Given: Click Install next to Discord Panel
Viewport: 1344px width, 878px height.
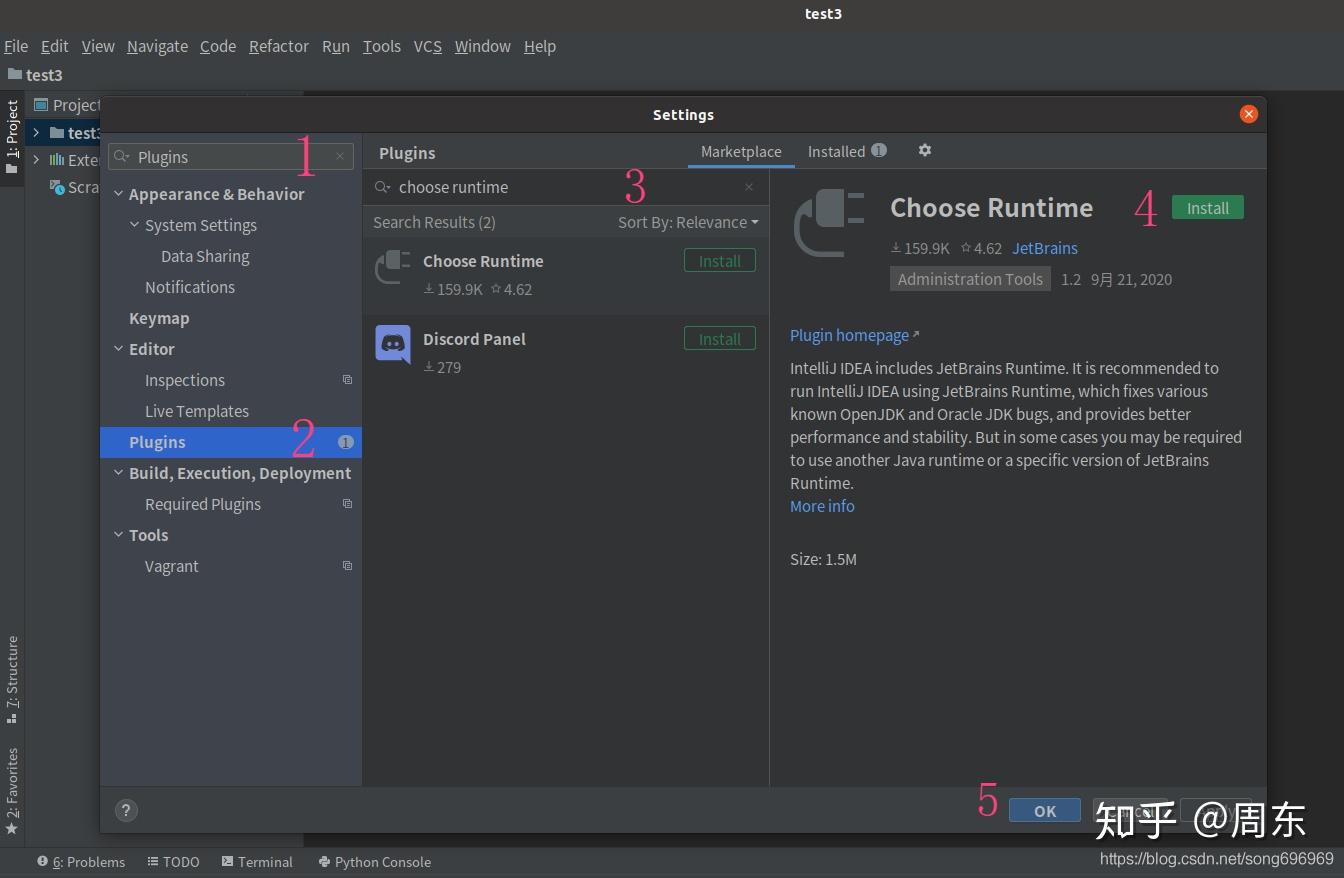Looking at the screenshot, I should tap(720, 339).
